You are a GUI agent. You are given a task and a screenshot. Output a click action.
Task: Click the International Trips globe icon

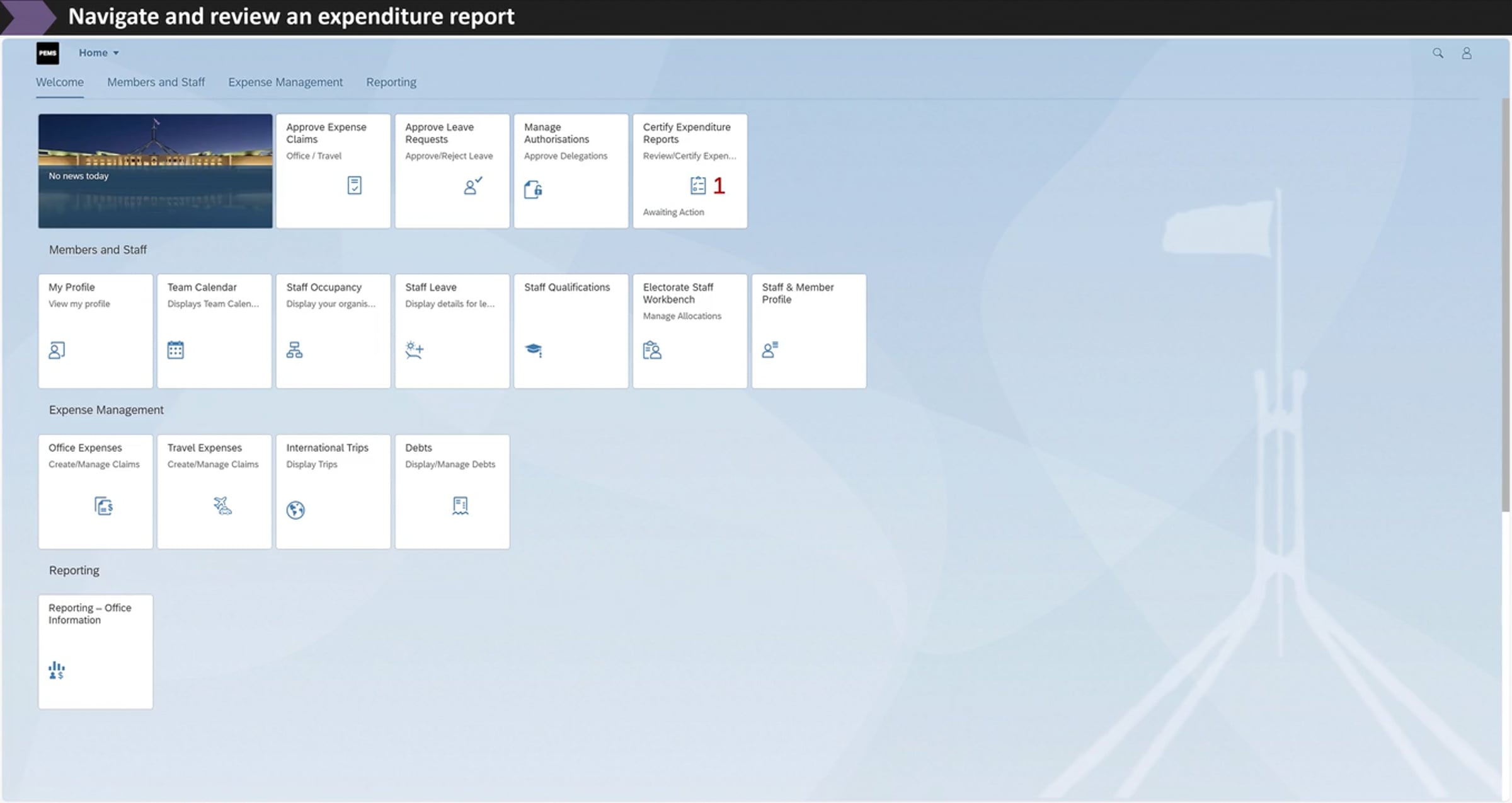point(295,509)
